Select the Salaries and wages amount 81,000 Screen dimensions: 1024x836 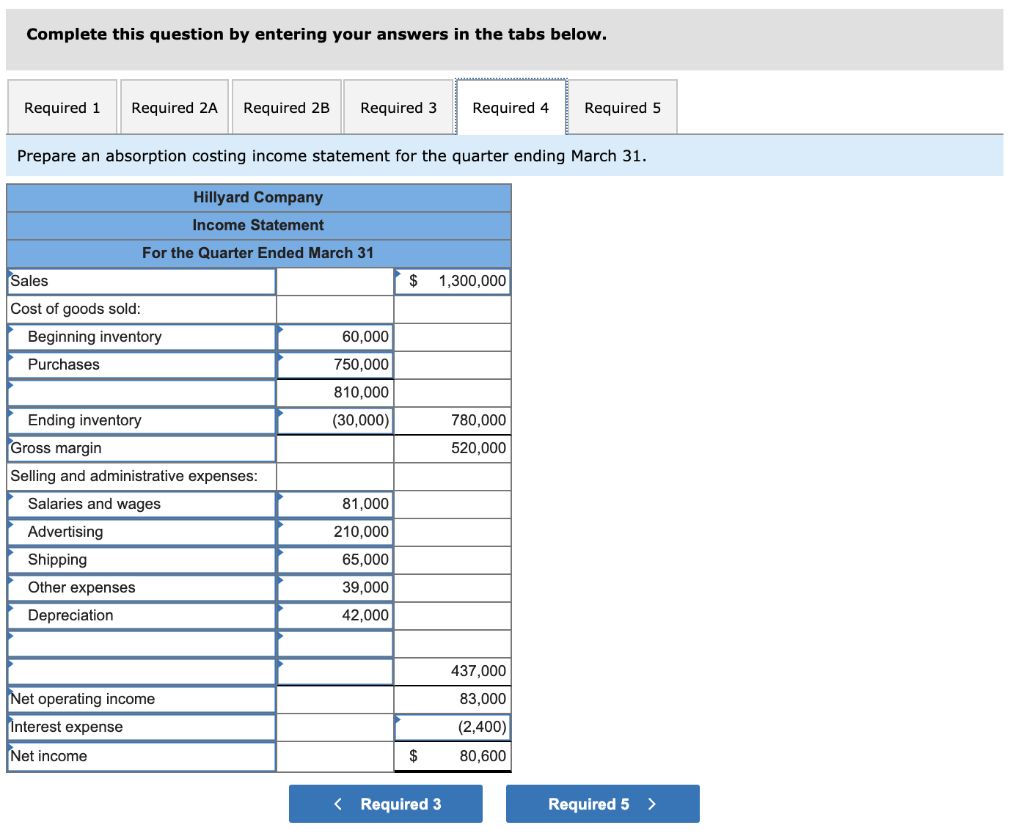335,503
